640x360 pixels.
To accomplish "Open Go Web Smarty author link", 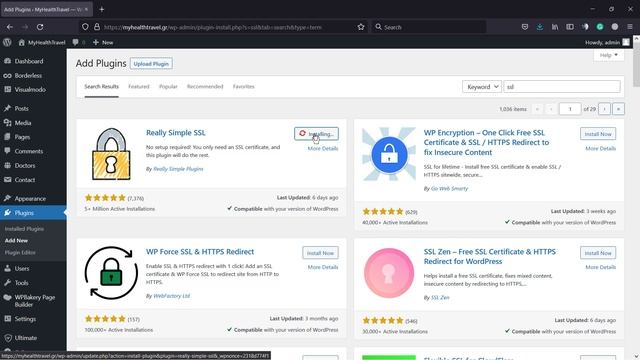I will (449, 189).
